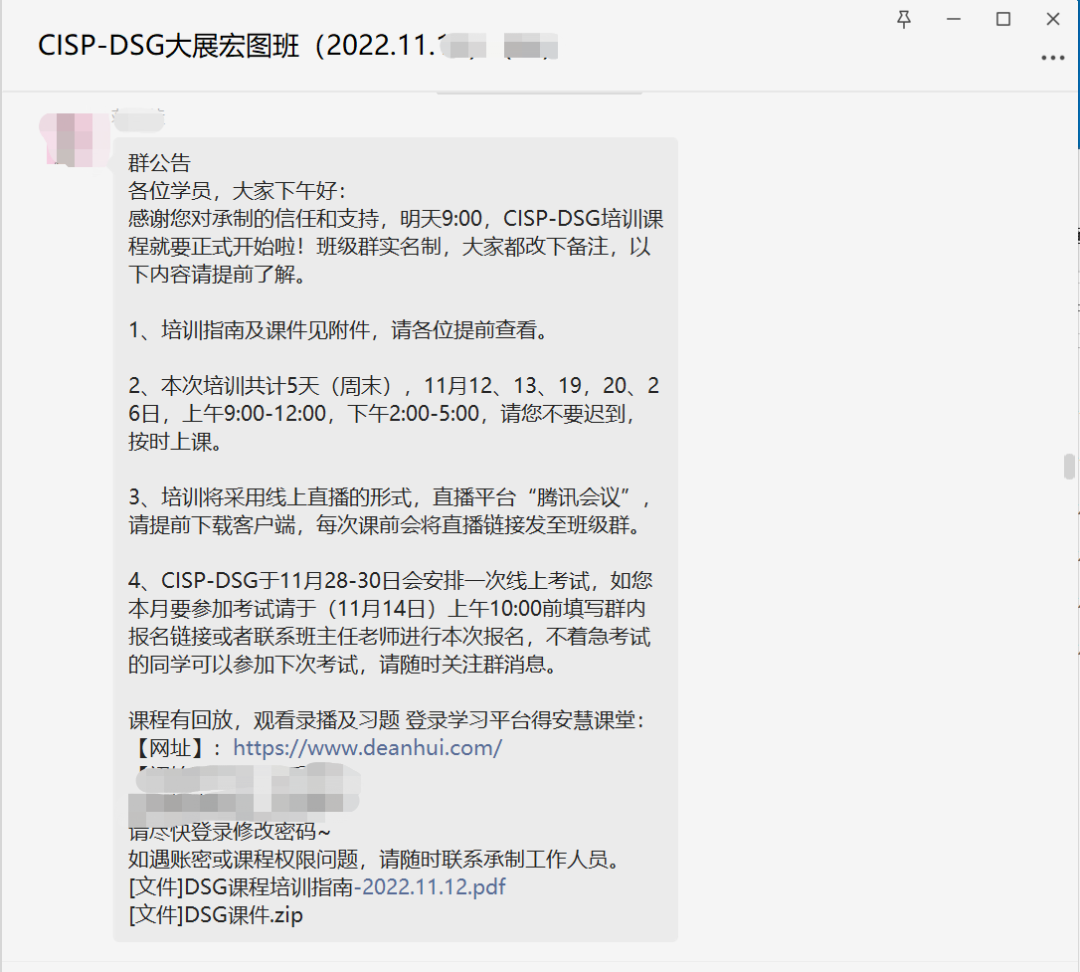Open the DSG课件.zip file attachment

[215, 915]
